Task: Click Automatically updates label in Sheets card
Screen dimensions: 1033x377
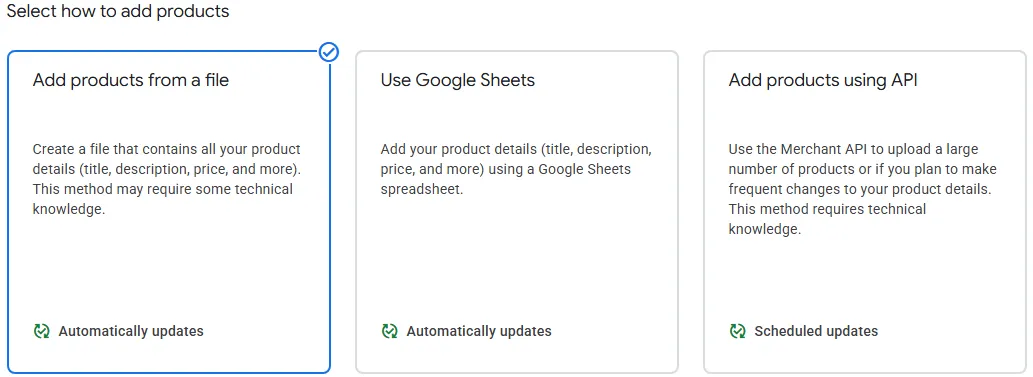Action: (479, 331)
